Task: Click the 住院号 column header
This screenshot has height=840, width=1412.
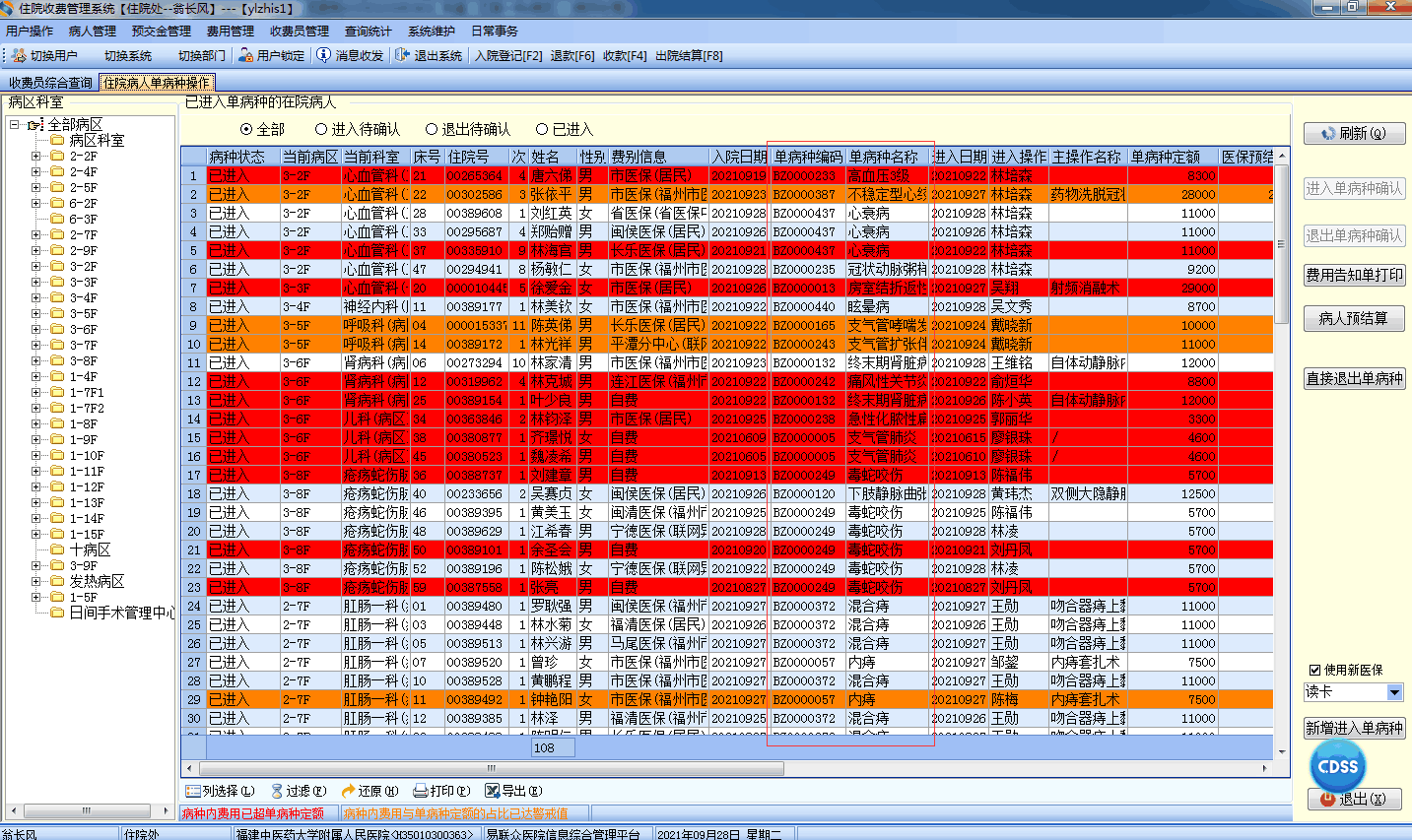Action: tap(477, 157)
